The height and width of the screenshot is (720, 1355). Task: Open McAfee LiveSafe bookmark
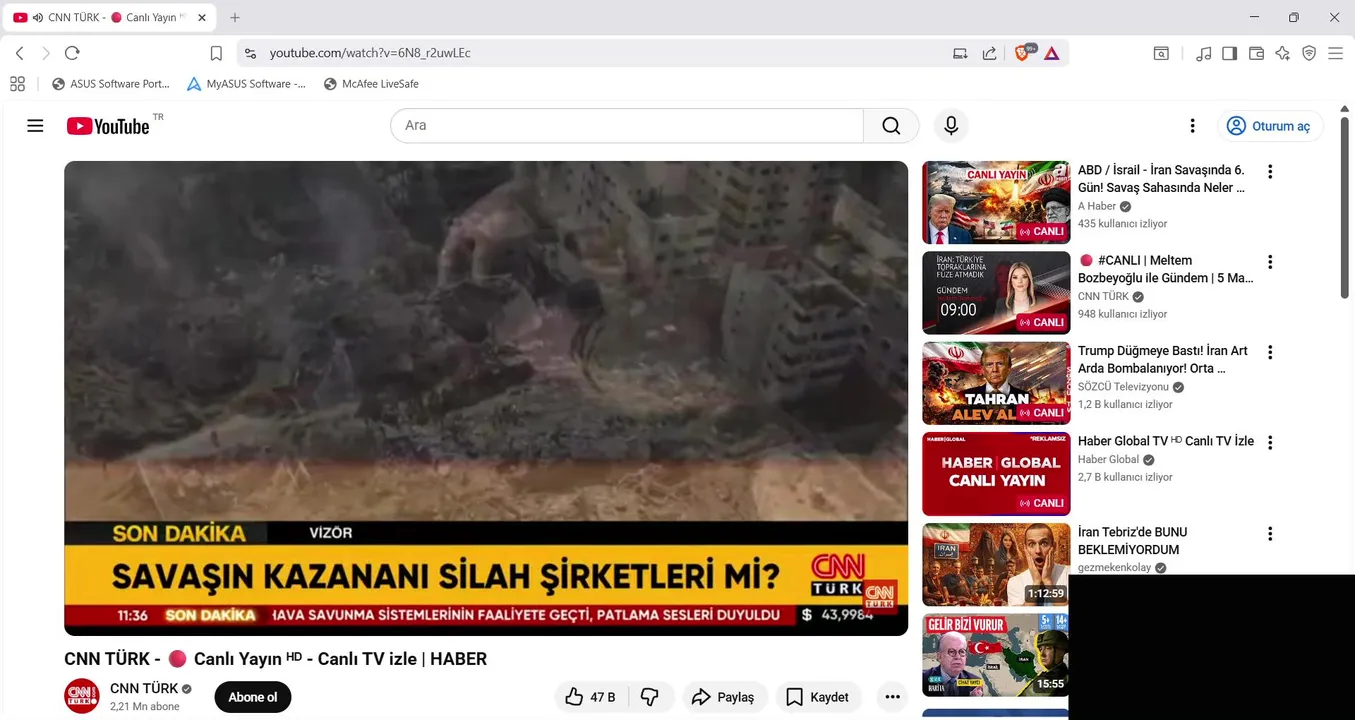tap(371, 84)
